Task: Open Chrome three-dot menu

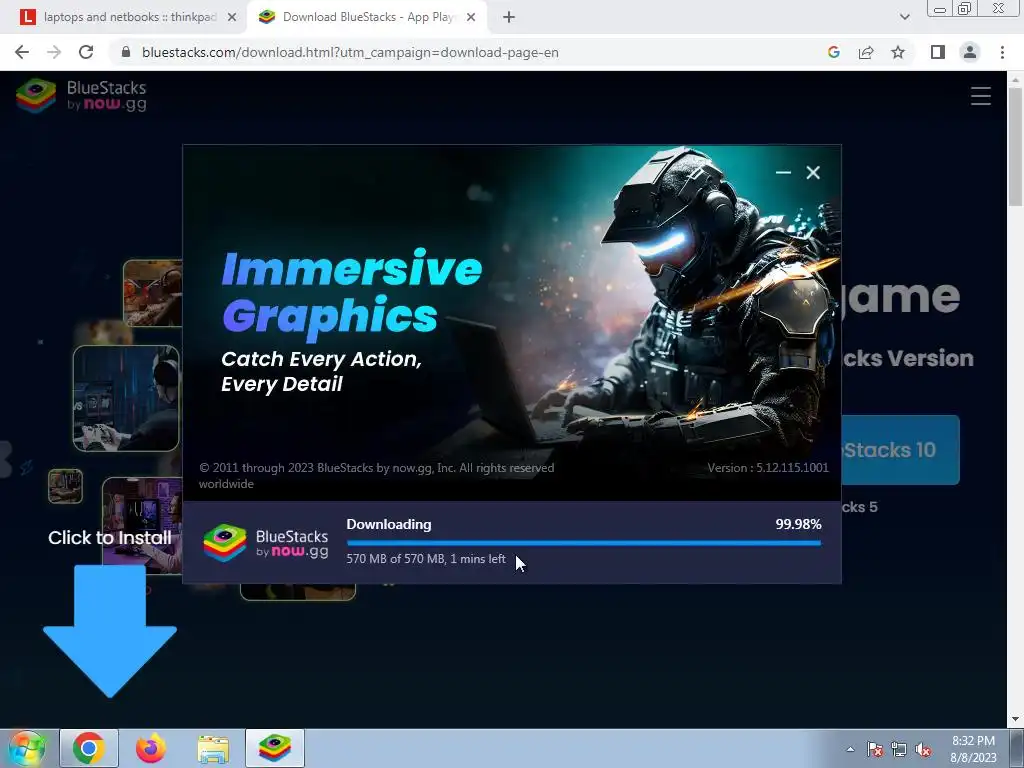Action: pyautogui.click(x=1002, y=52)
